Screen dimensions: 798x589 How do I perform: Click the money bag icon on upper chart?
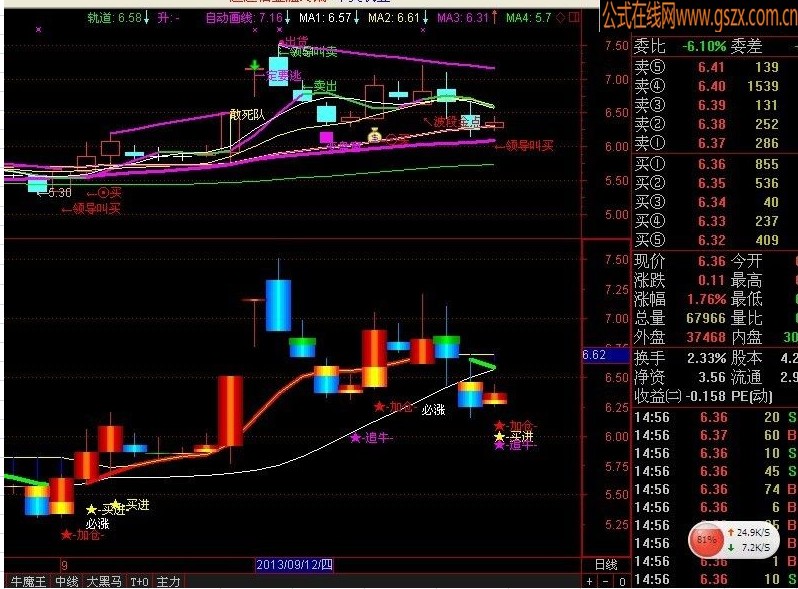pyautogui.click(x=375, y=135)
